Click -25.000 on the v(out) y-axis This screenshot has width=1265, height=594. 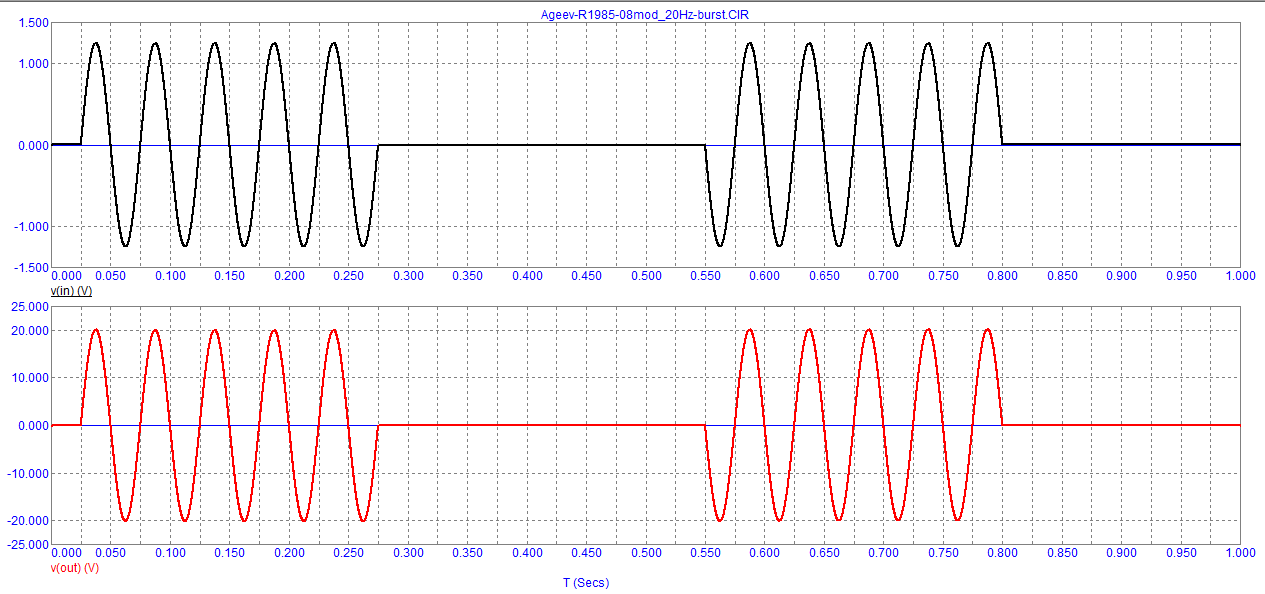(26, 544)
